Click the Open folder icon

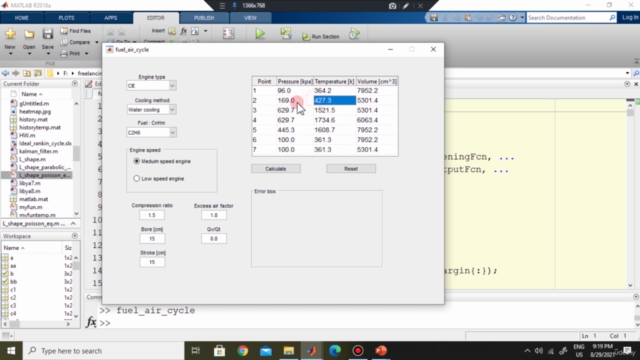tap(29, 34)
